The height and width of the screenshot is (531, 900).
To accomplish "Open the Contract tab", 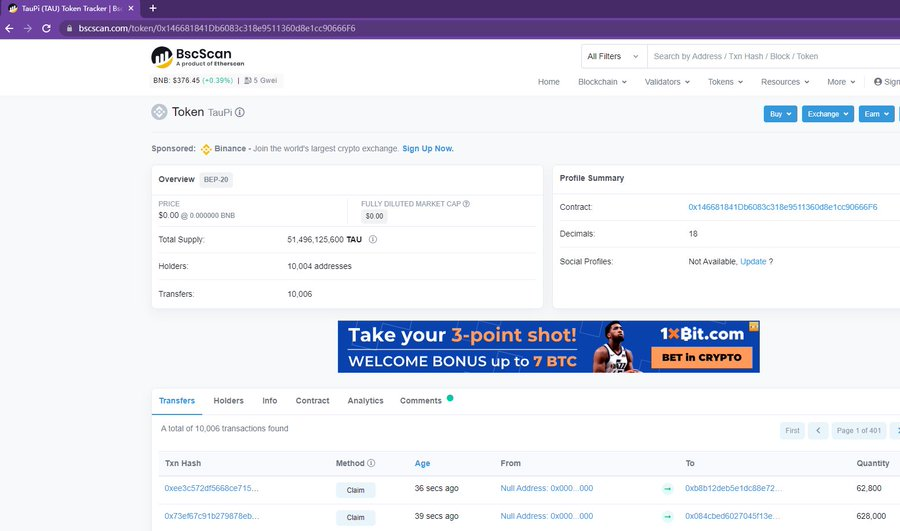I will pyautogui.click(x=312, y=401).
